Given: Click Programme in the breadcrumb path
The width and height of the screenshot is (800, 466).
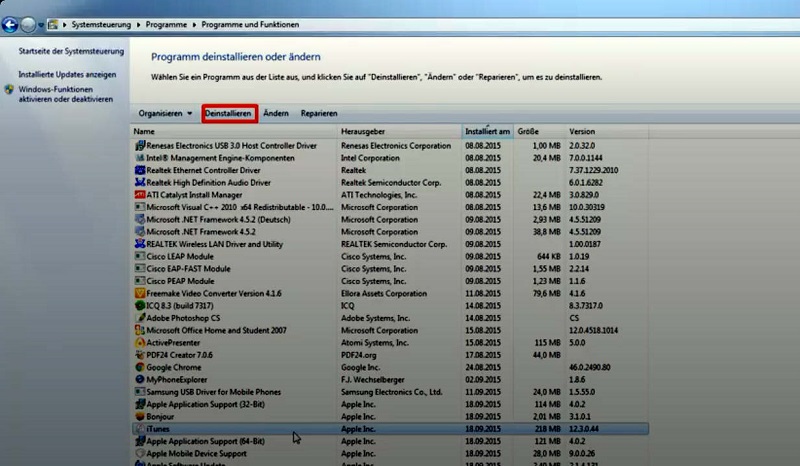Looking at the screenshot, I should (166, 24).
